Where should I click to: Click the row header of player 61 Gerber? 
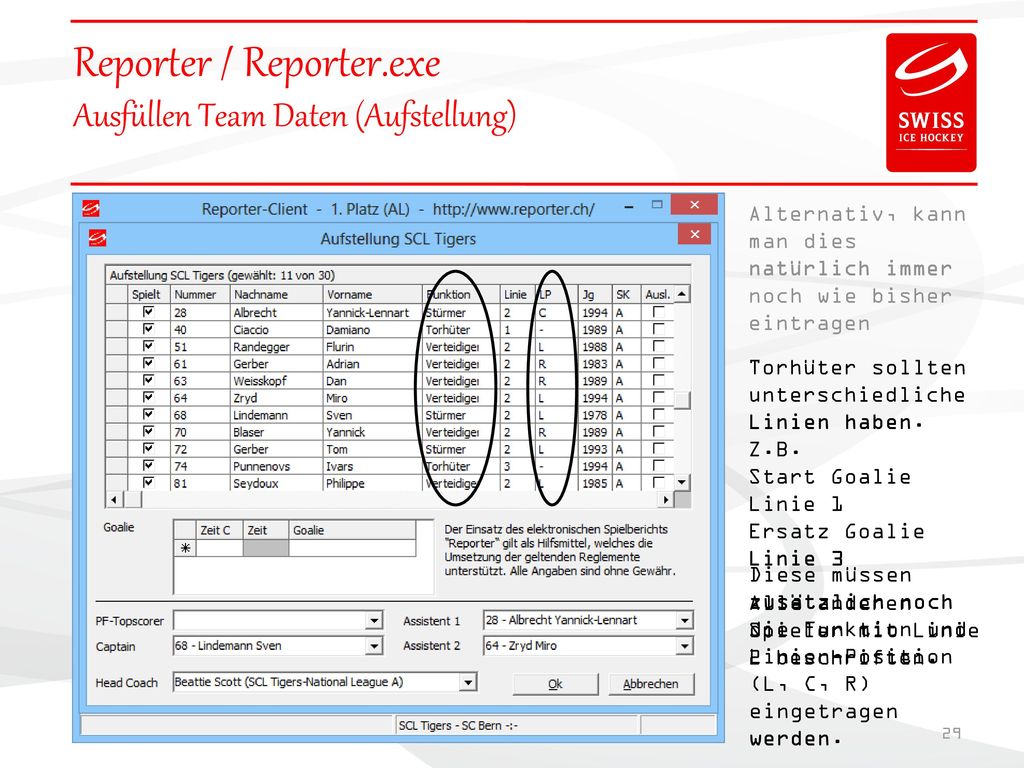(116, 364)
